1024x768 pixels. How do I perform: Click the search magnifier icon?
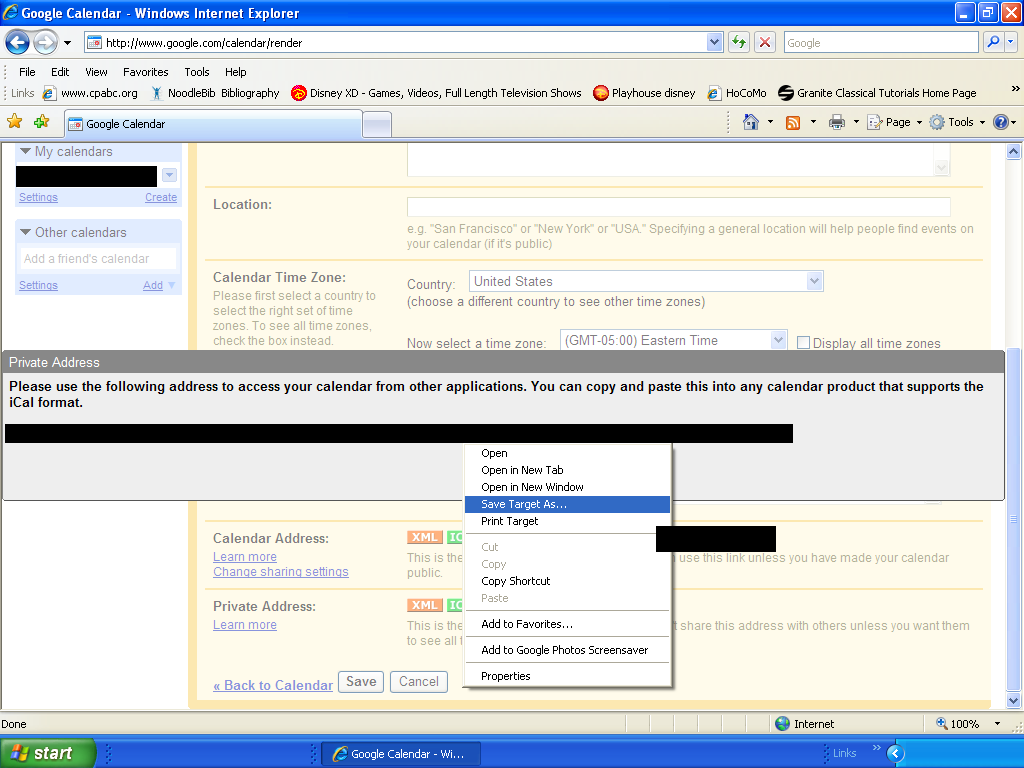[x=993, y=42]
